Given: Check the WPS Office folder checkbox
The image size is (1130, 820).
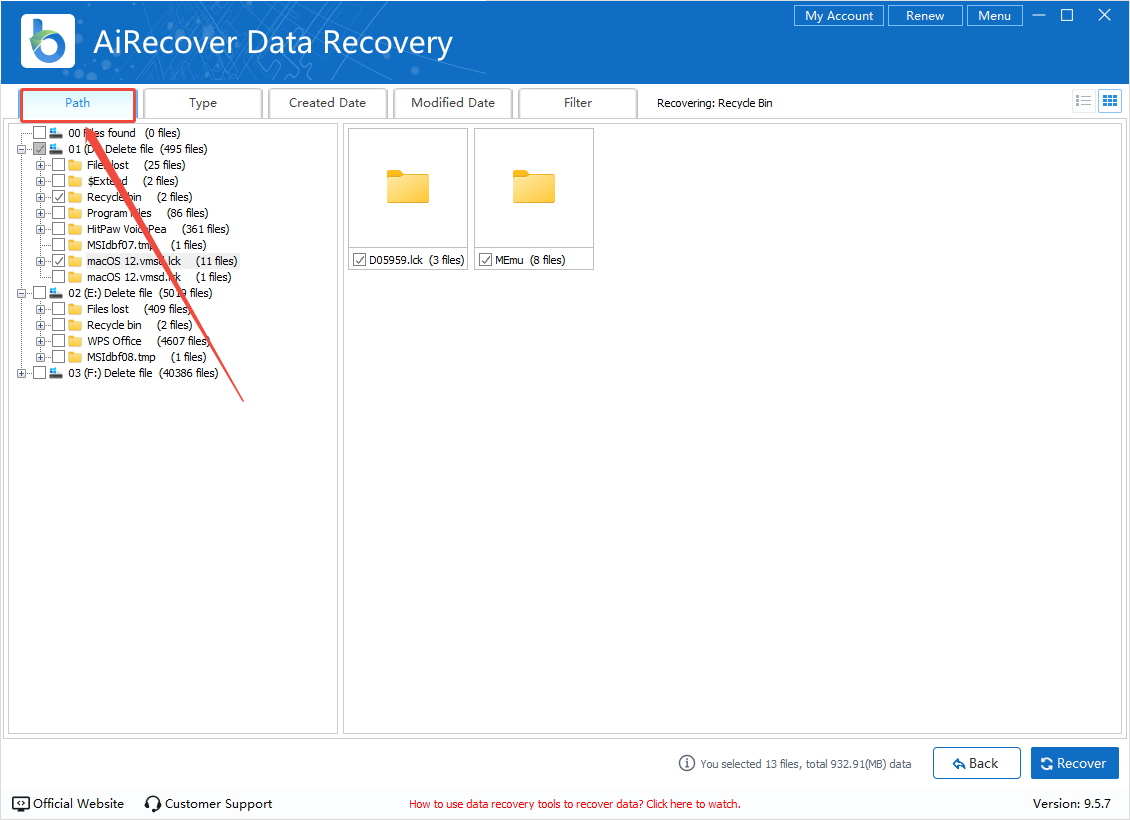Looking at the screenshot, I should click(59, 341).
